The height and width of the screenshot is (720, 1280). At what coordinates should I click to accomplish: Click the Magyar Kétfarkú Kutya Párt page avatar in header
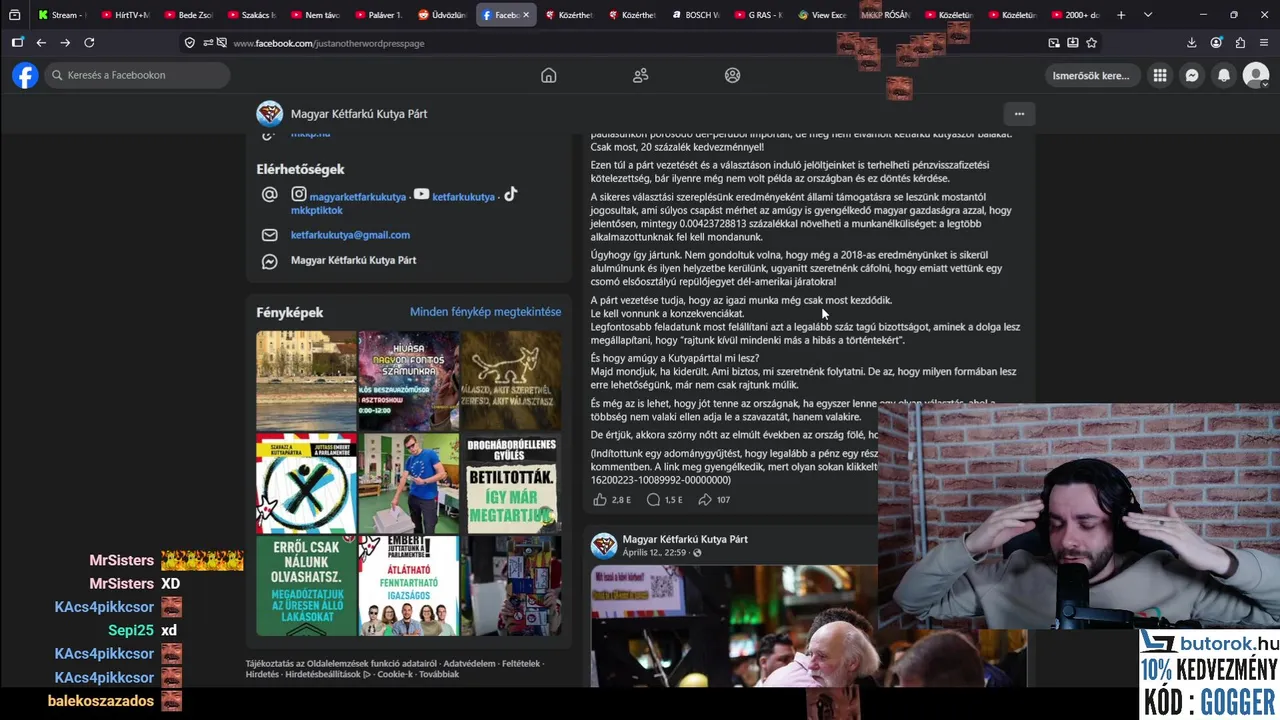click(x=269, y=114)
